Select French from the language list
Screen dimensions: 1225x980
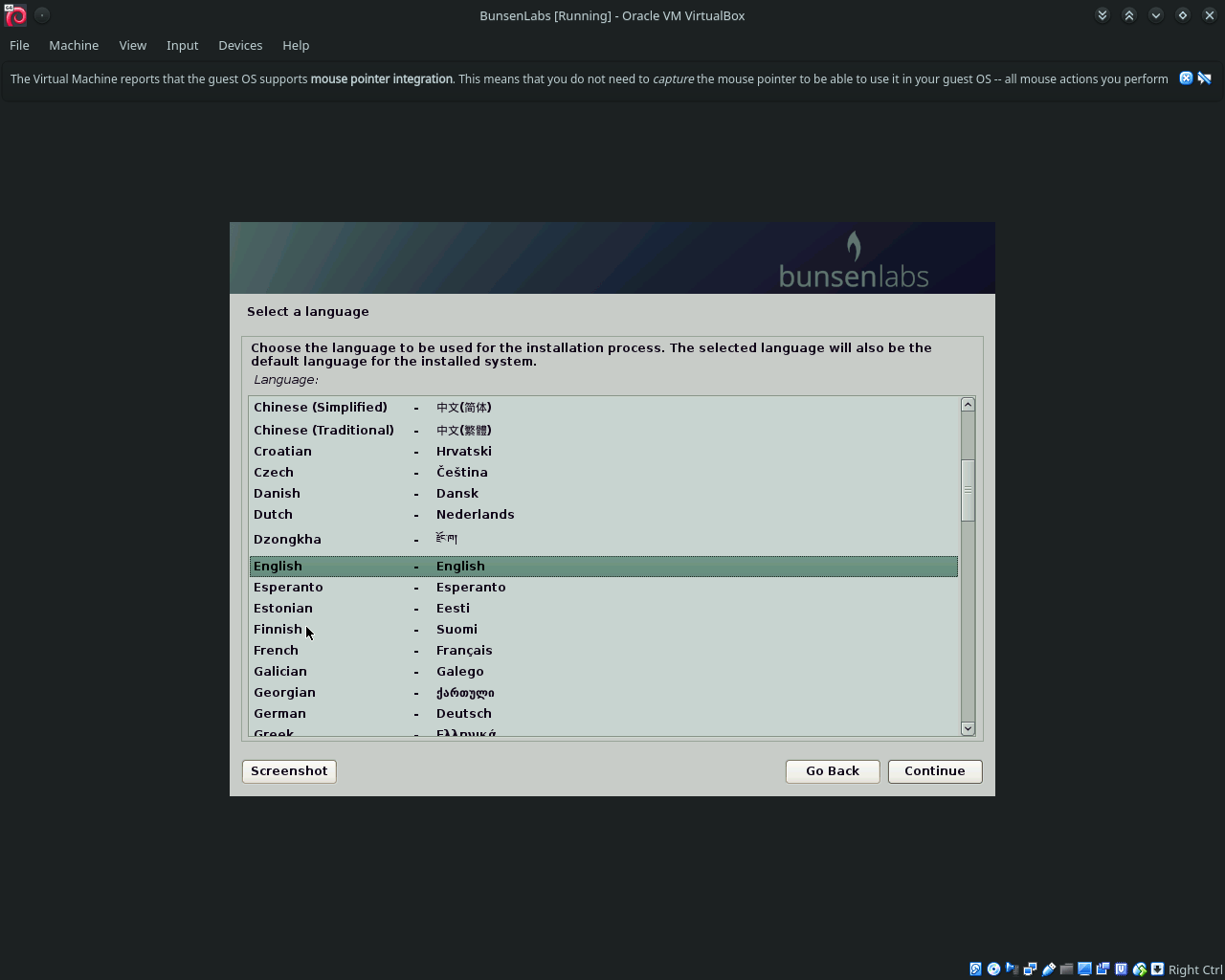coord(276,650)
